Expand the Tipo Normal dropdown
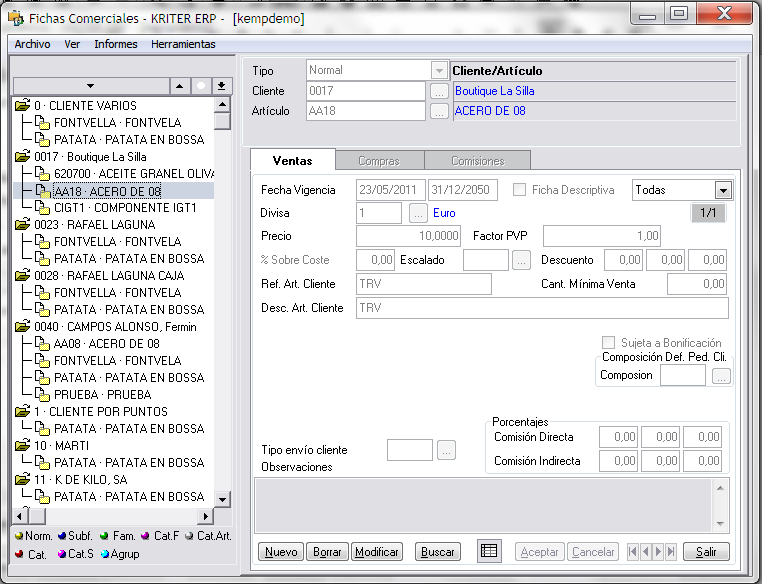 pyautogui.click(x=438, y=71)
